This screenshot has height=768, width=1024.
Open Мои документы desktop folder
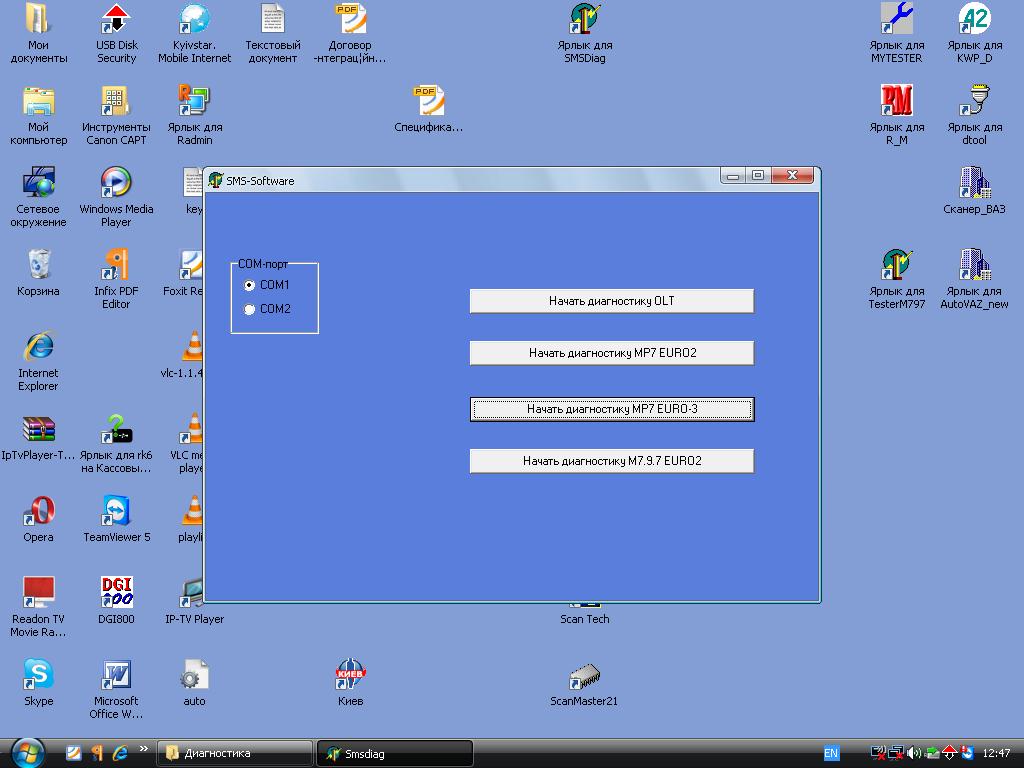coord(38,33)
